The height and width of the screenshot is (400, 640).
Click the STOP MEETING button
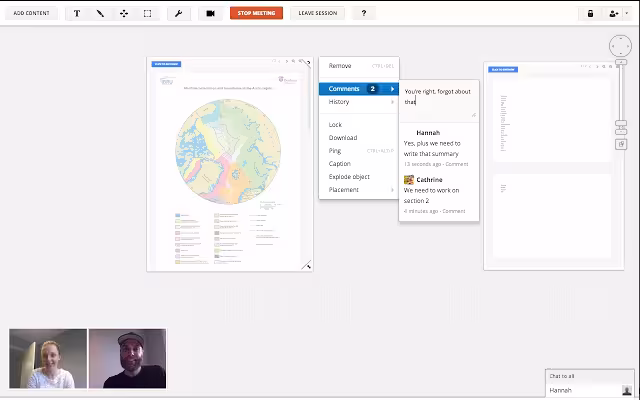(256, 13)
